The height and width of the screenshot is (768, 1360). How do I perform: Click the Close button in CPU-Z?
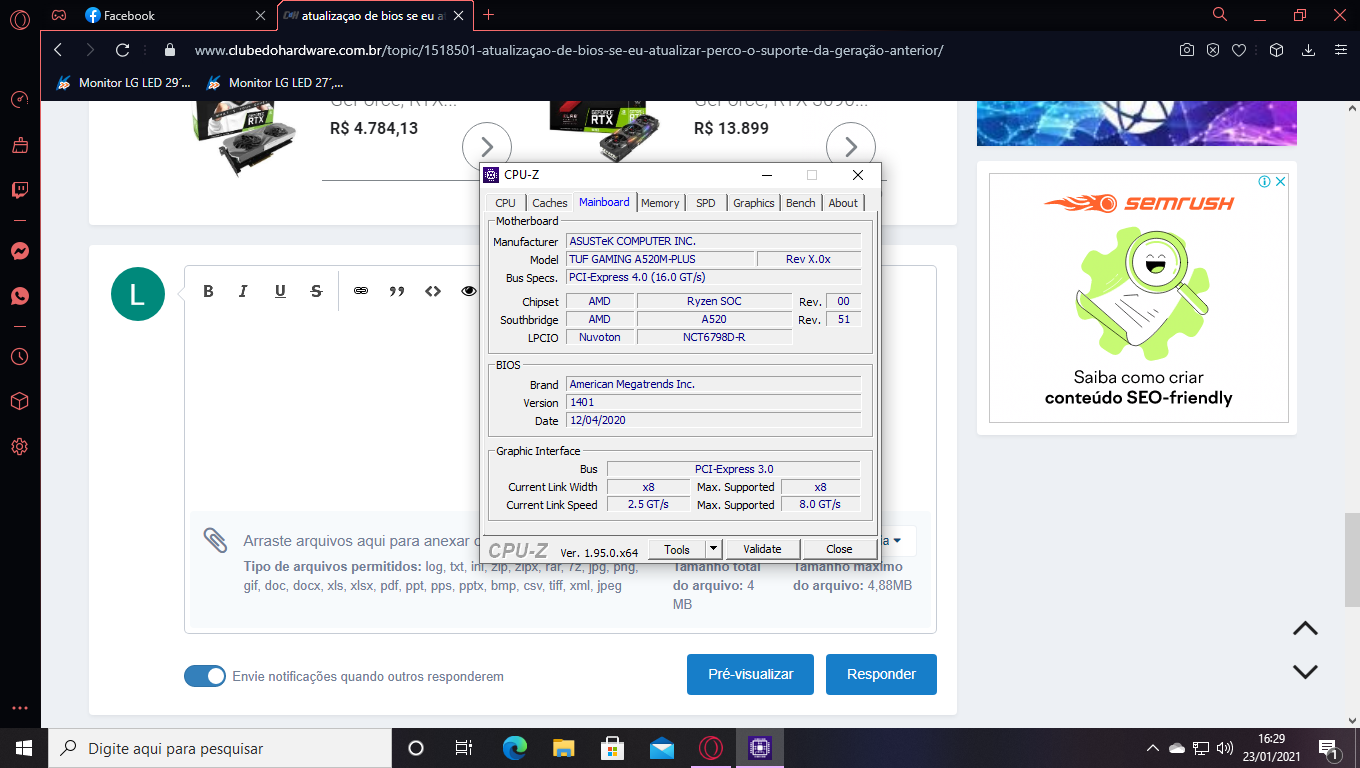840,549
